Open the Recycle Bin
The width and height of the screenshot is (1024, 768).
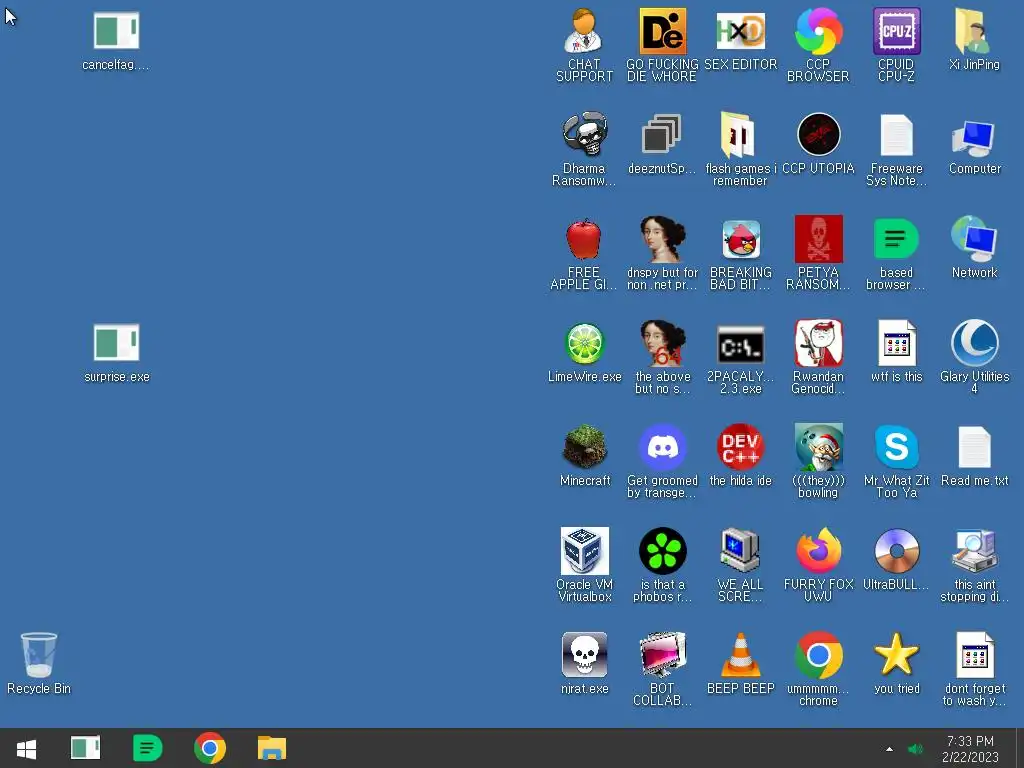tap(39, 655)
